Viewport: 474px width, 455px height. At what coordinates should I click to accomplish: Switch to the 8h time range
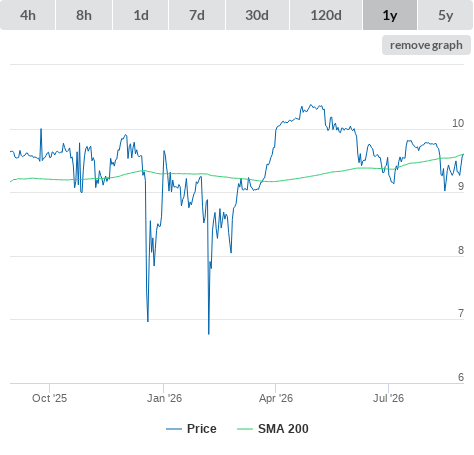point(84,15)
